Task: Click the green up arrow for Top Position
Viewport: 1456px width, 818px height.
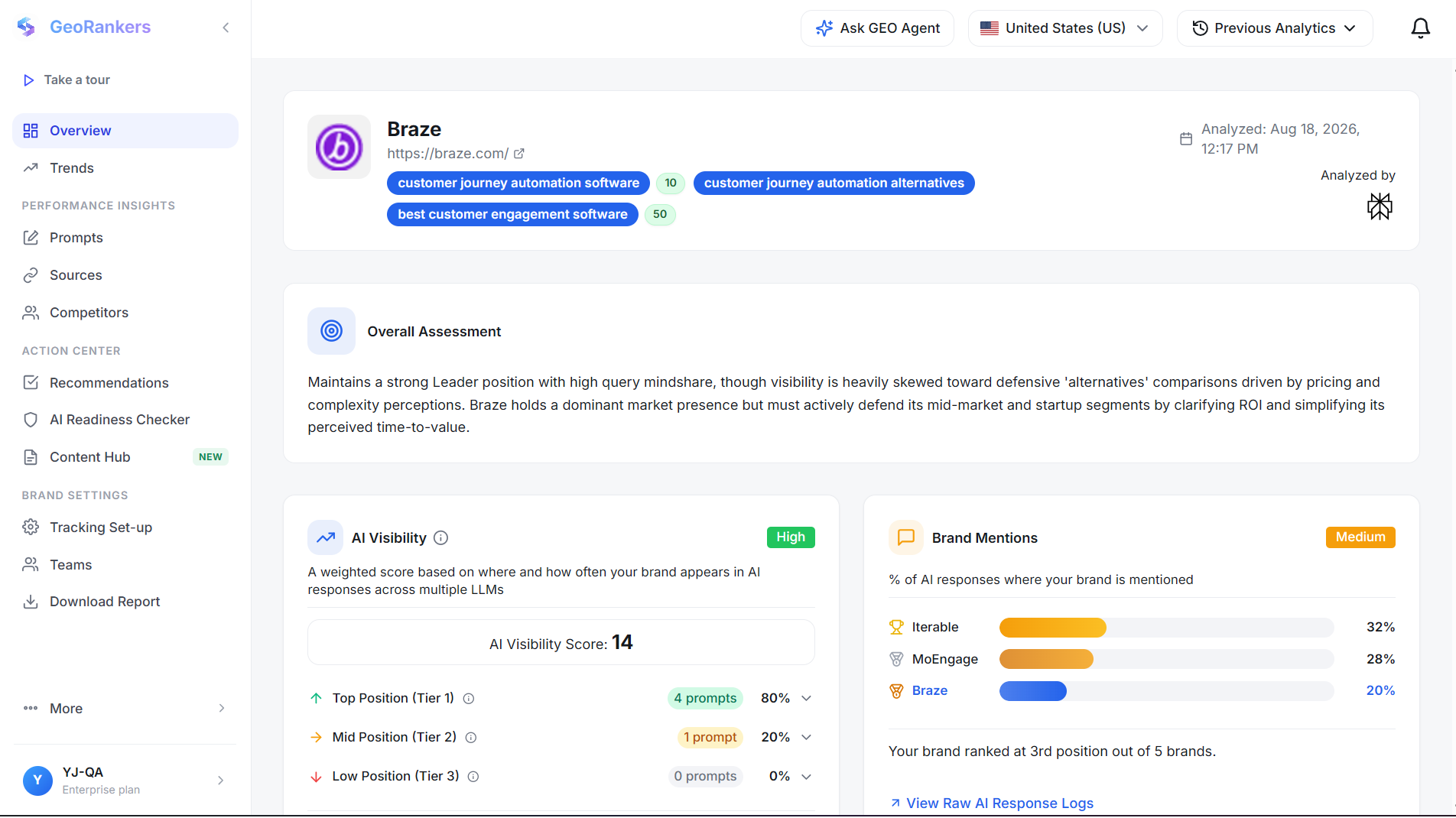Action: click(316, 698)
